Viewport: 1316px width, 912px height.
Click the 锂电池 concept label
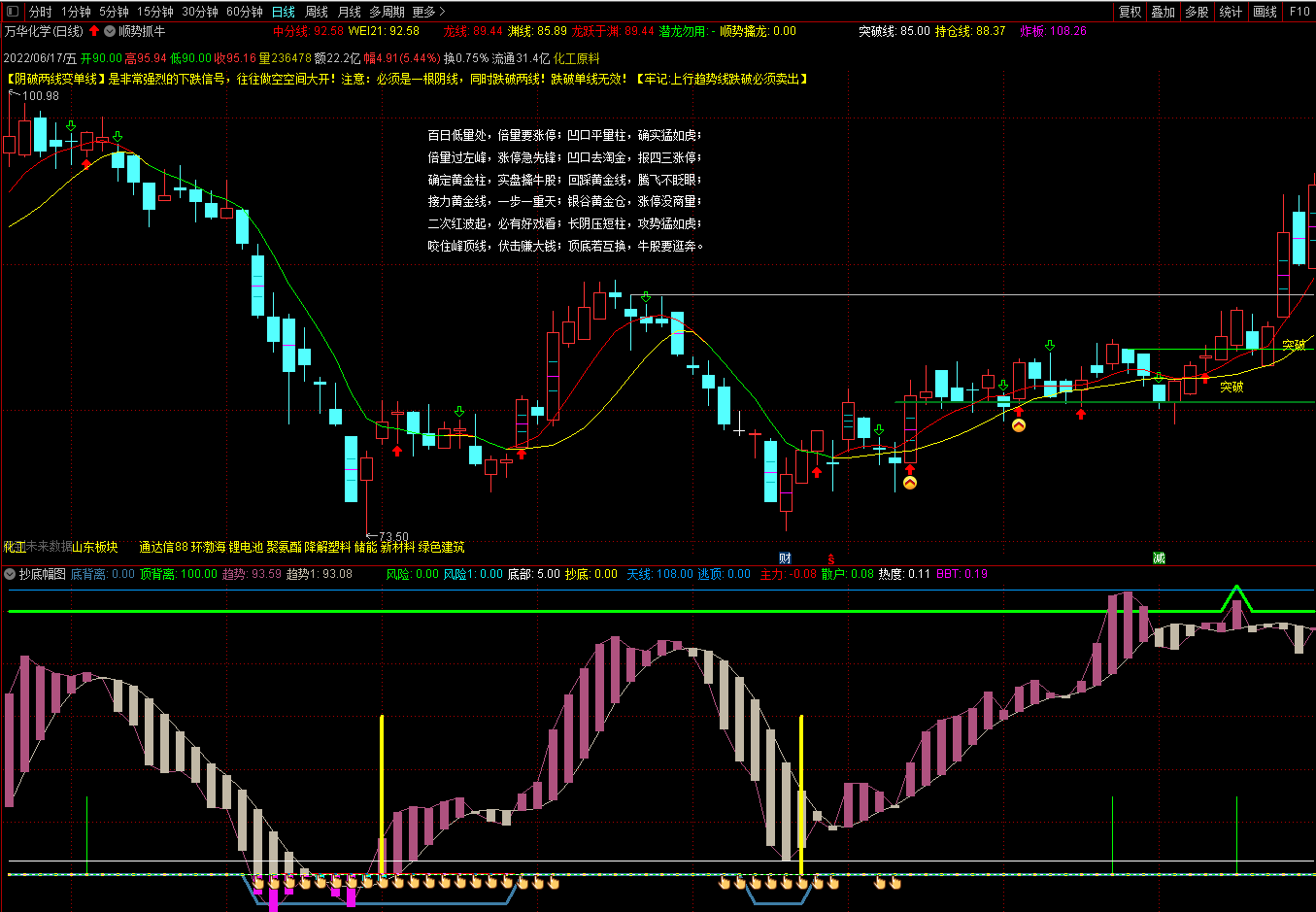246,547
